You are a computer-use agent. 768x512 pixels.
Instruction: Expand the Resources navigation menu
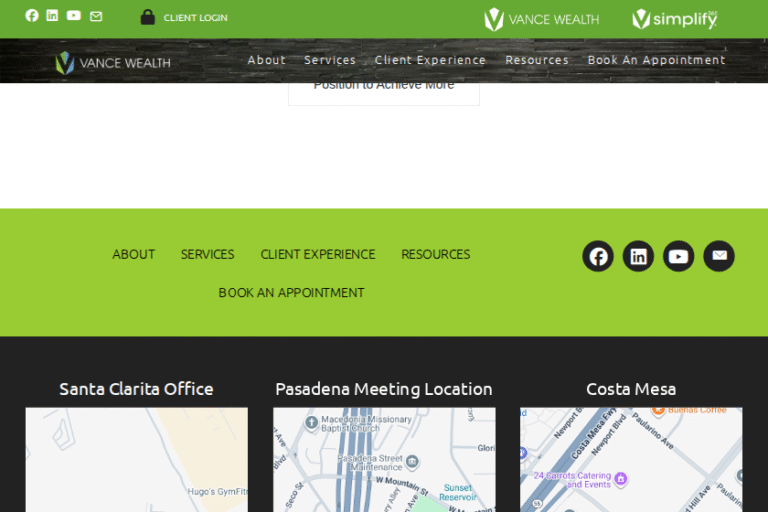coord(537,60)
